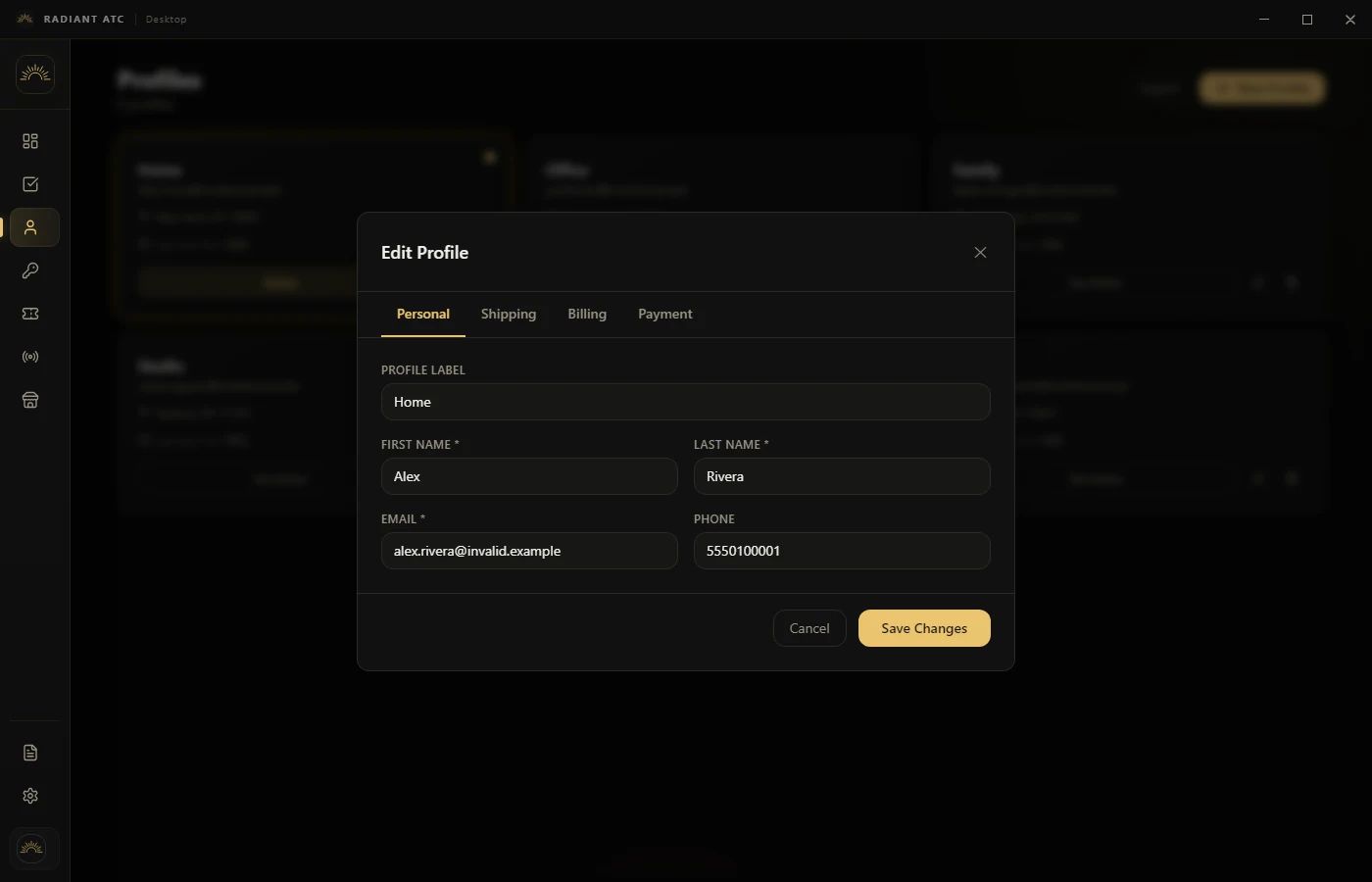Focus the Phone number field

point(842,551)
